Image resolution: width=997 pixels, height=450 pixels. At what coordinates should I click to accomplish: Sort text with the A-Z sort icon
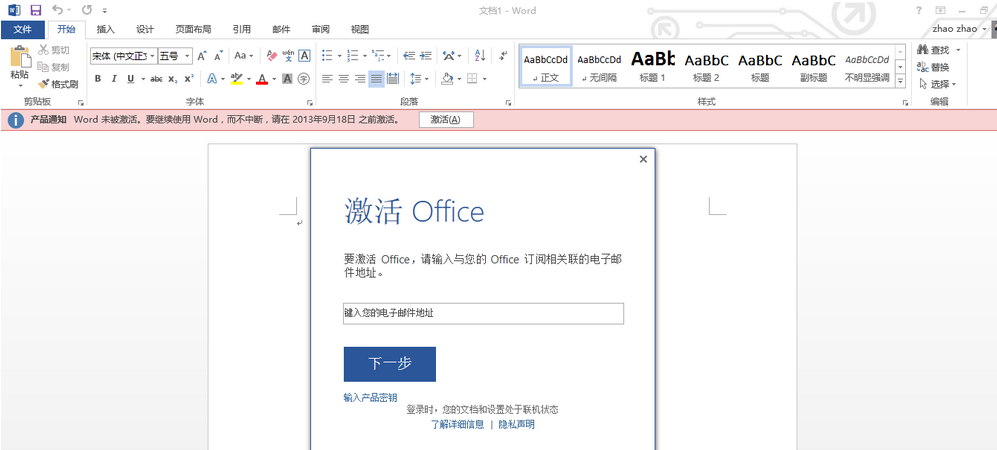[x=480, y=56]
